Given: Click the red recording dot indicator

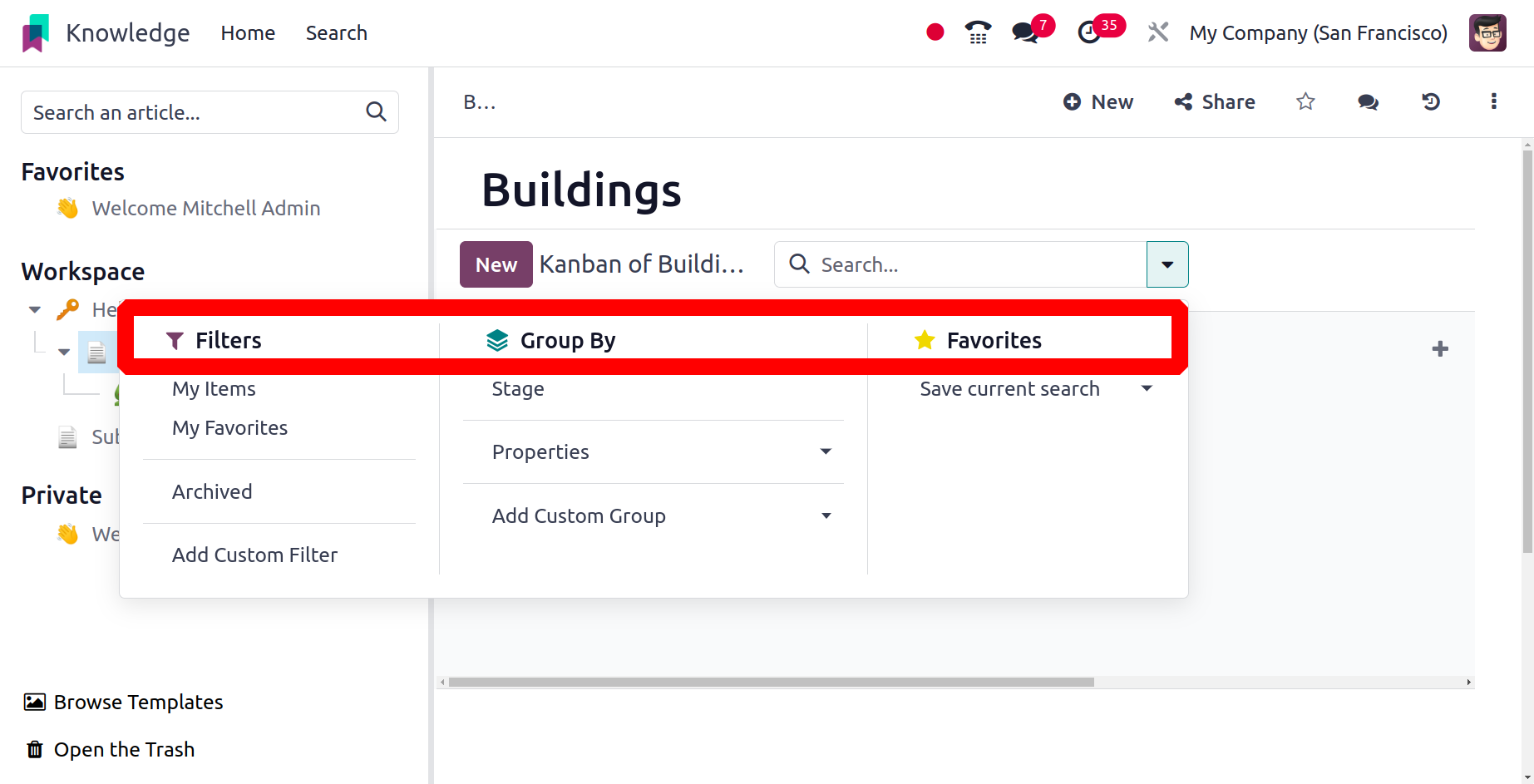Looking at the screenshot, I should 935,32.
